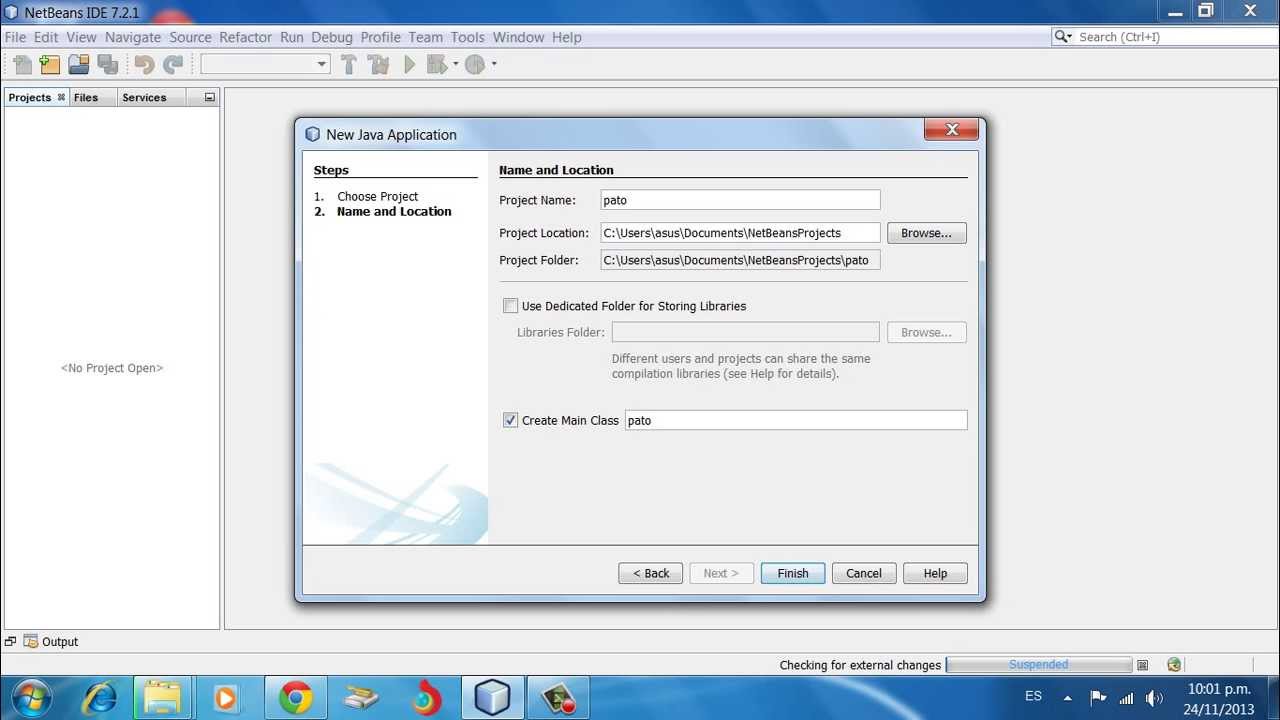This screenshot has height=720, width=1280.
Task: Click Browse next to Project Location
Action: pyautogui.click(x=927, y=233)
